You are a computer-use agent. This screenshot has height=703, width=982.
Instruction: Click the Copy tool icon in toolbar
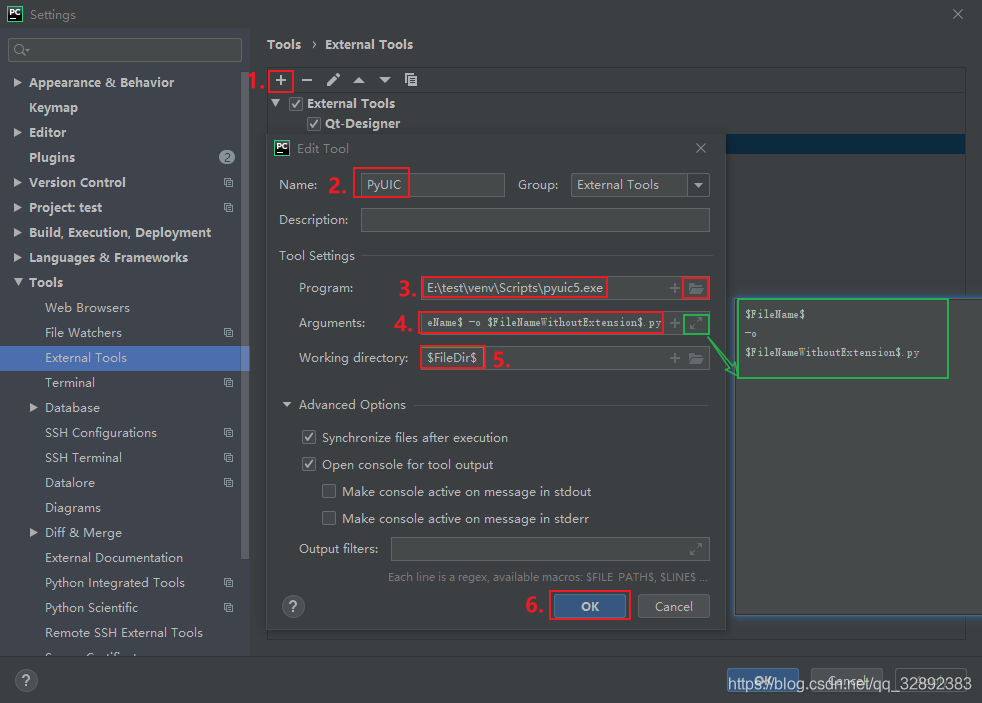[x=411, y=80]
